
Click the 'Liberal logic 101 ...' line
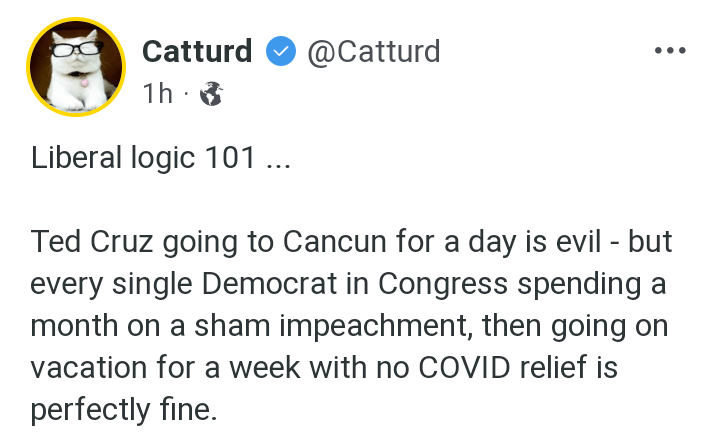point(160,158)
